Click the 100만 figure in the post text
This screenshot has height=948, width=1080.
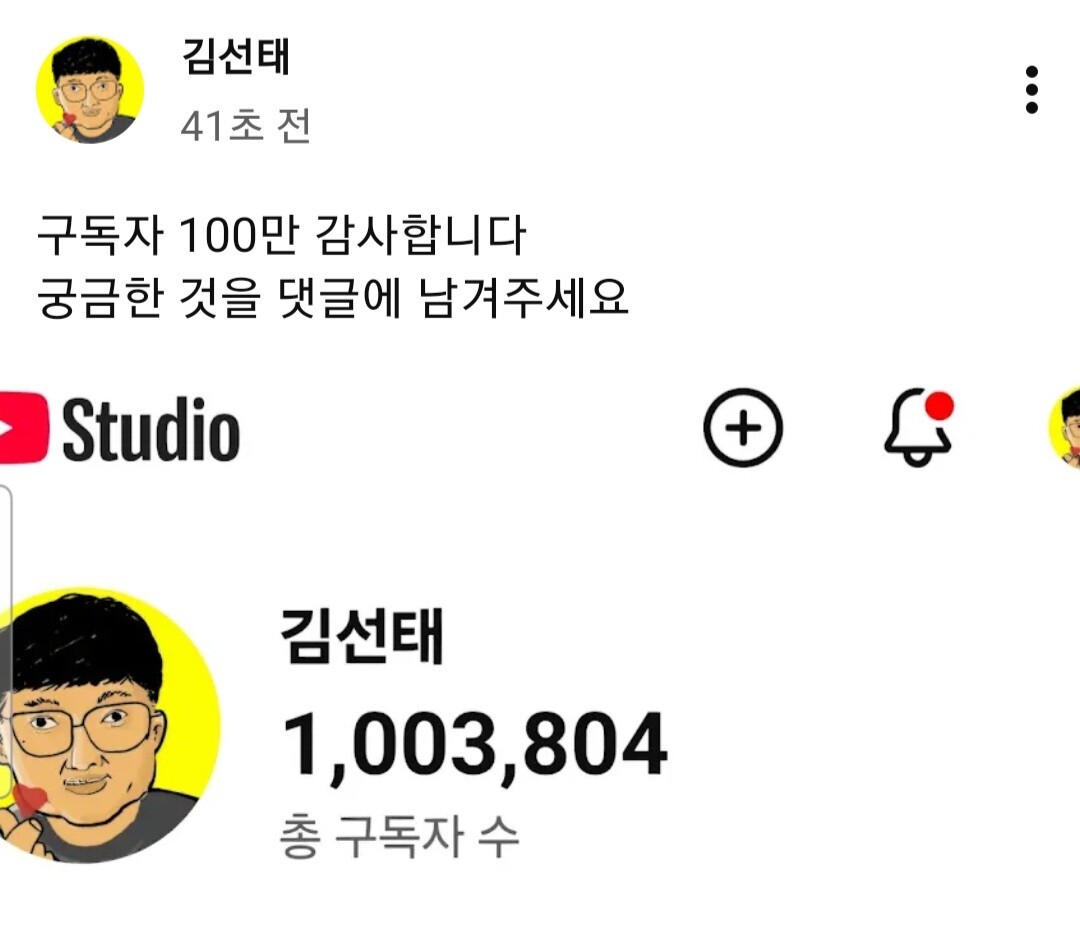(x=238, y=235)
